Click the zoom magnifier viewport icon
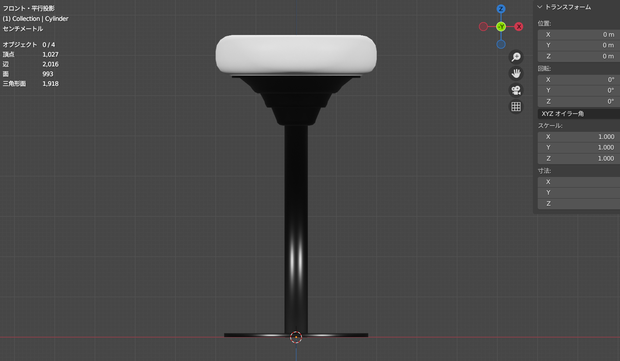The height and width of the screenshot is (361, 620). pos(516,57)
